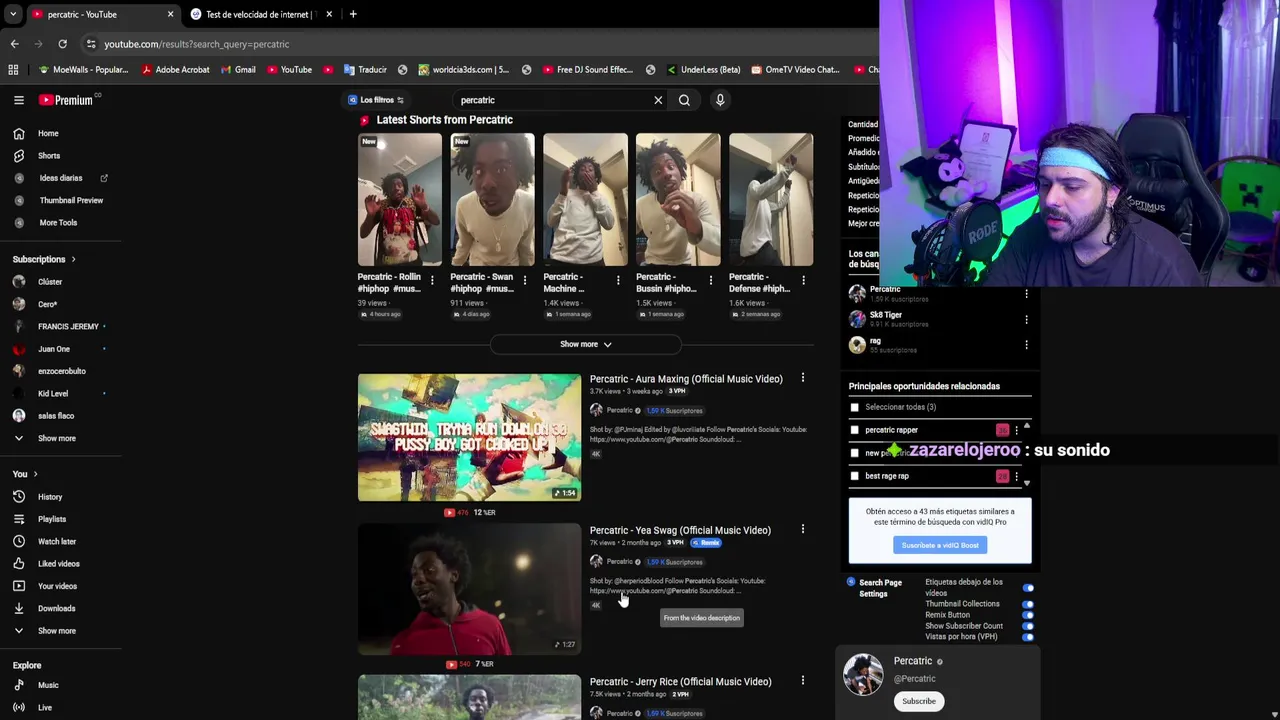Click the YouTube Premium logo
The height and width of the screenshot is (720, 1280).
pyautogui.click(x=66, y=100)
